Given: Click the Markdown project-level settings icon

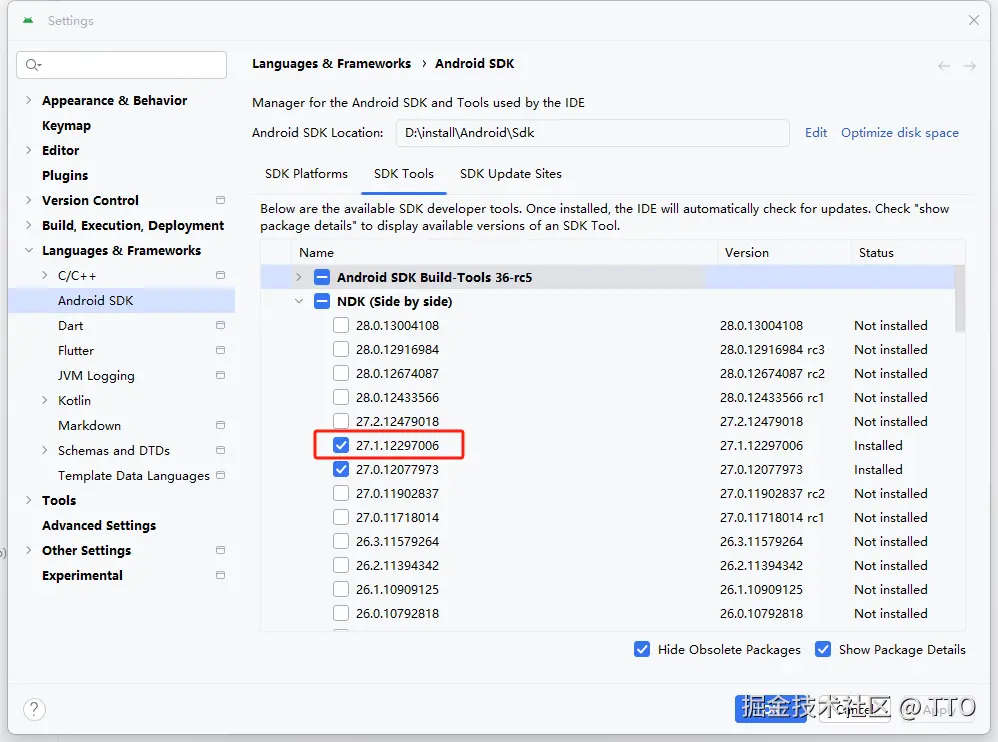Looking at the screenshot, I should (220, 425).
